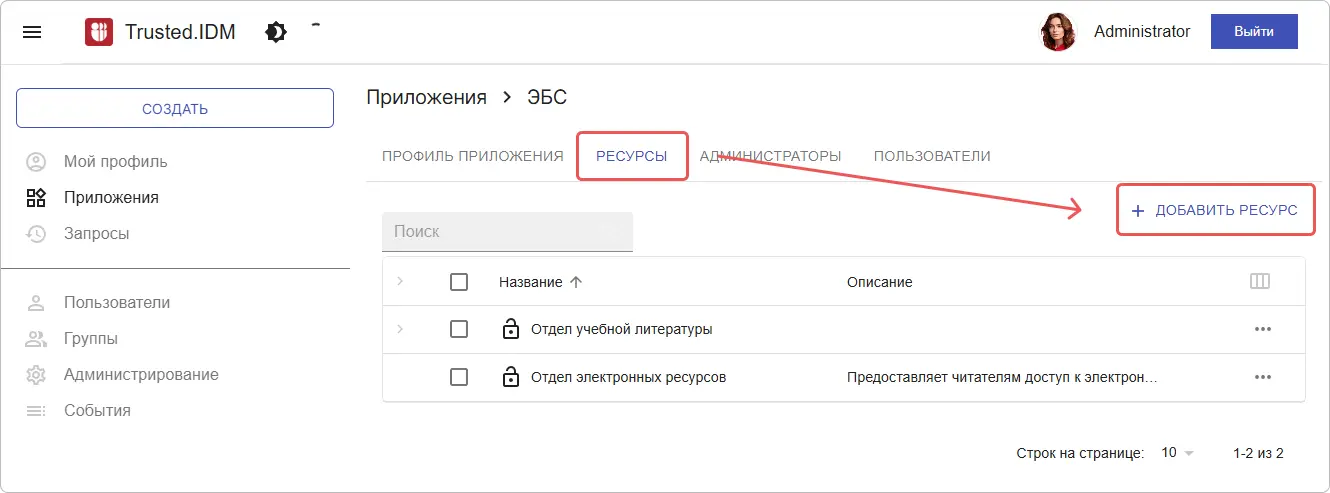Screen dimensions: 1330x493
Task: Click the Поиск search field
Action: pos(507,232)
